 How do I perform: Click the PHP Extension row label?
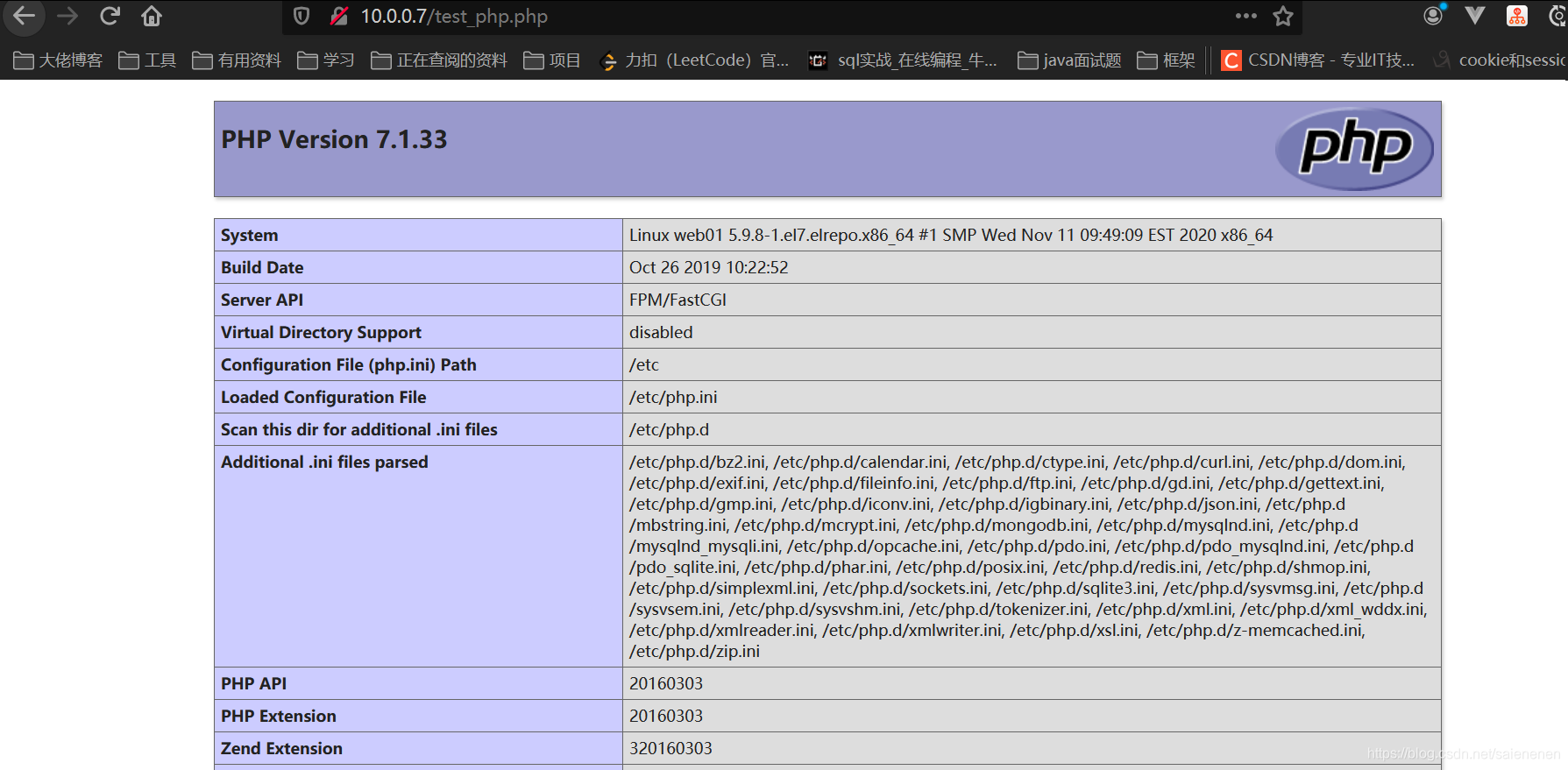click(279, 716)
